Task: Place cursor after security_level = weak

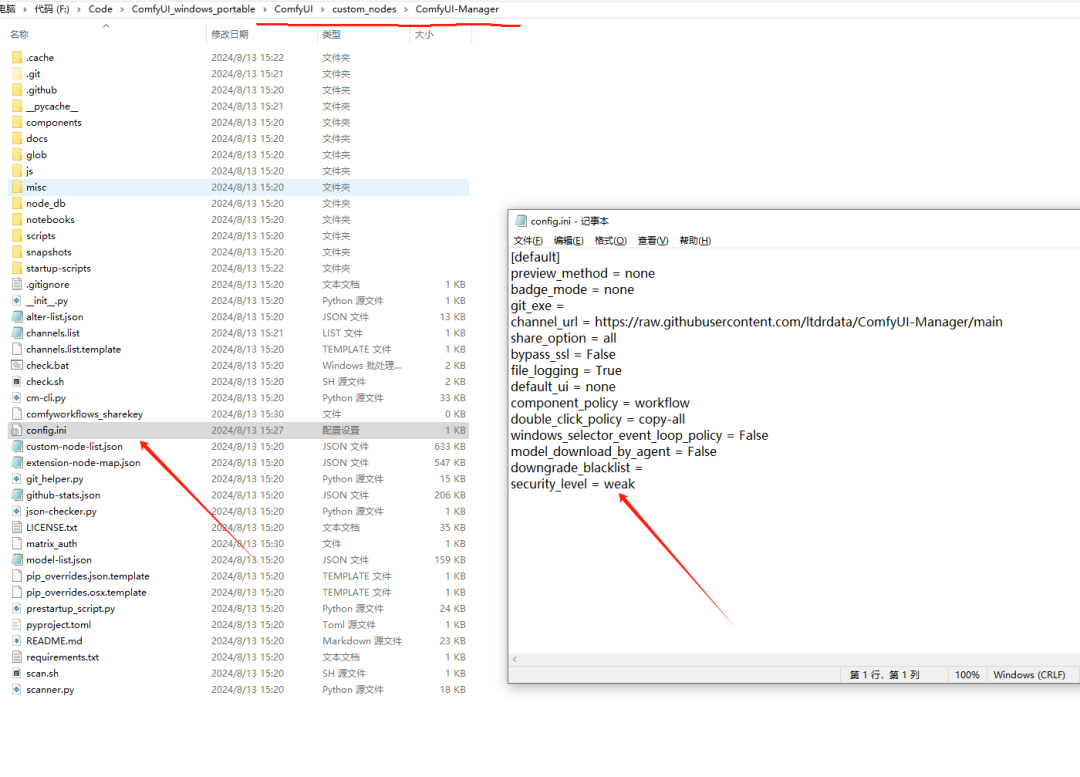Action: [x=636, y=484]
